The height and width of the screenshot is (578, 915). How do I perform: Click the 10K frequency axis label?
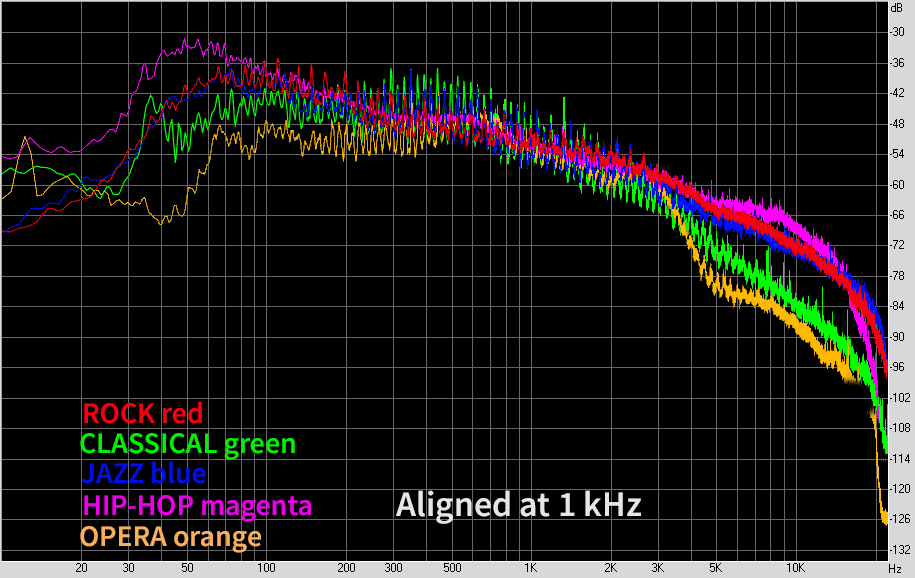(x=795, y=568)
